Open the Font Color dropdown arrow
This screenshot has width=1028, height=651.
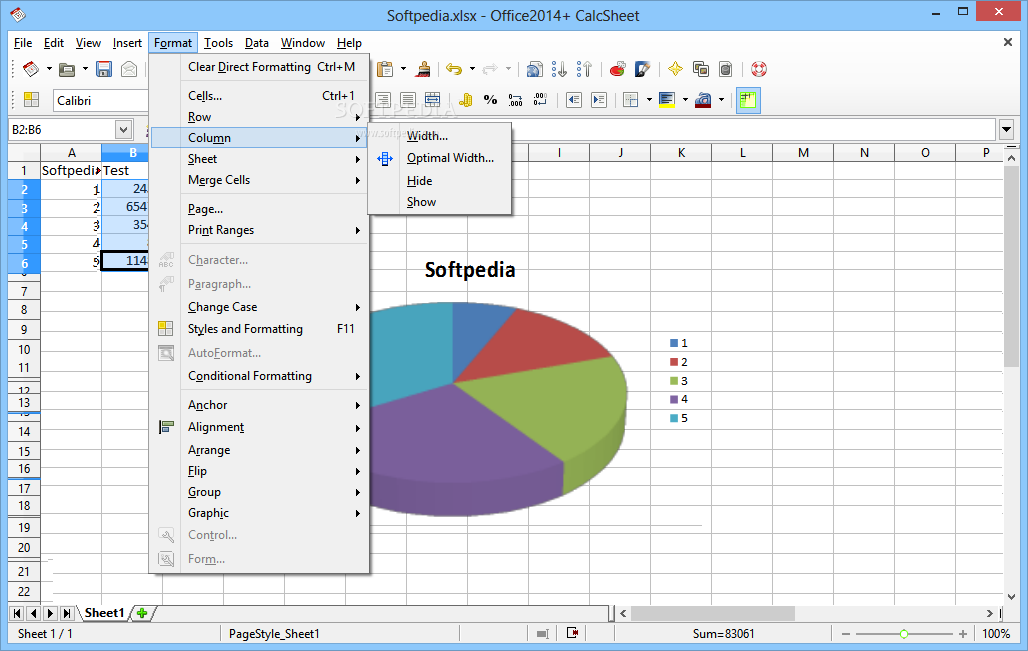721,100
